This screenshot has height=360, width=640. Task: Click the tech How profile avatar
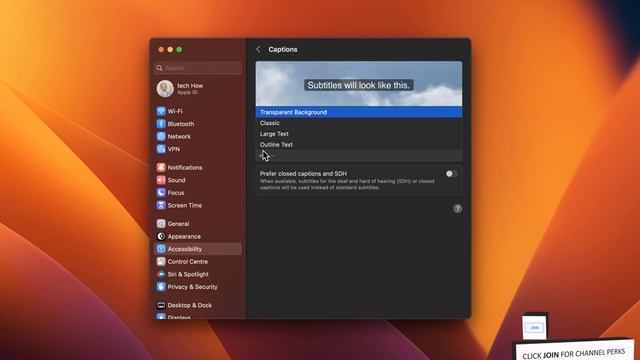click(165, 89)
